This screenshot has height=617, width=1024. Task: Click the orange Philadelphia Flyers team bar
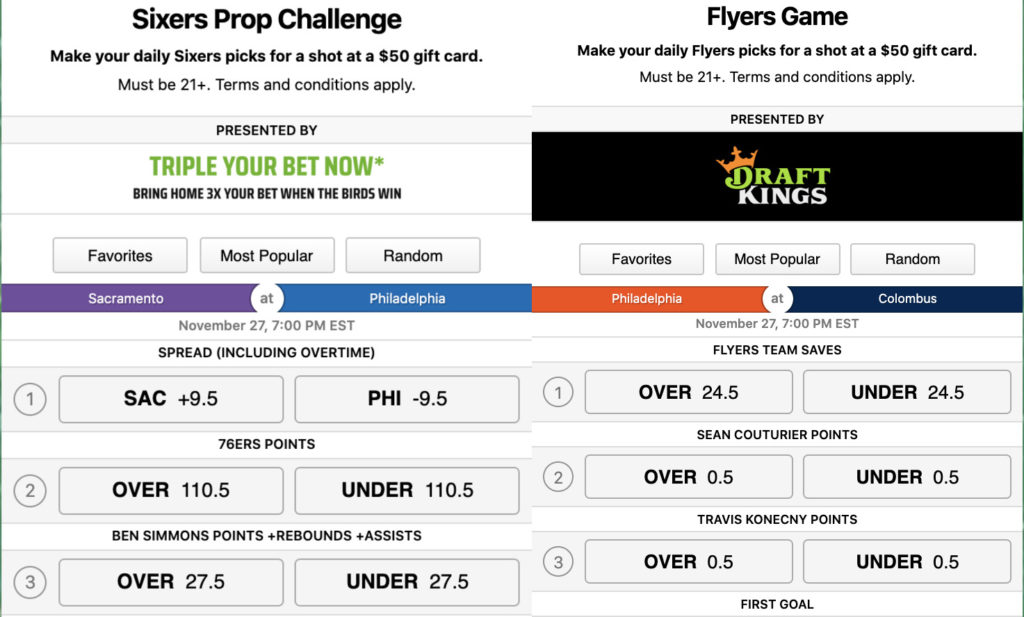647,298
